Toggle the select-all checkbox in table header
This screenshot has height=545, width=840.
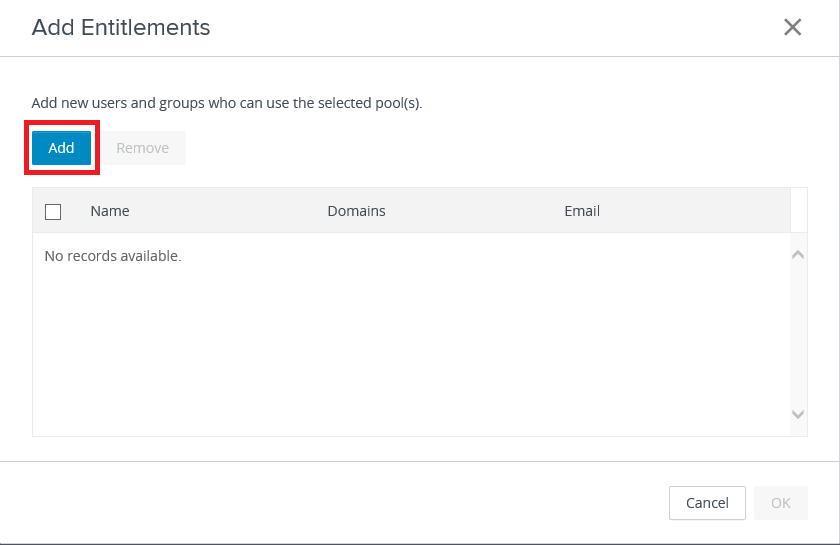coord(54,211)
